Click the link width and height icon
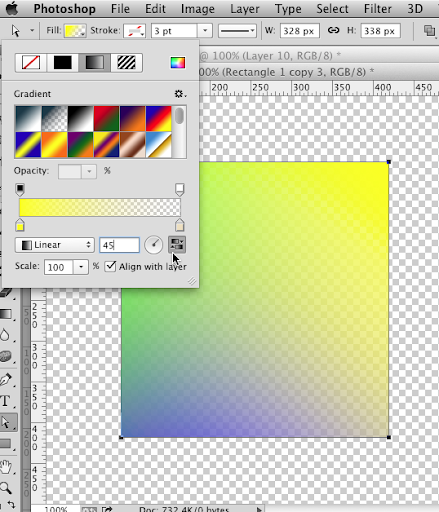Viewport: 439px width, 512px height. point(333,31)
